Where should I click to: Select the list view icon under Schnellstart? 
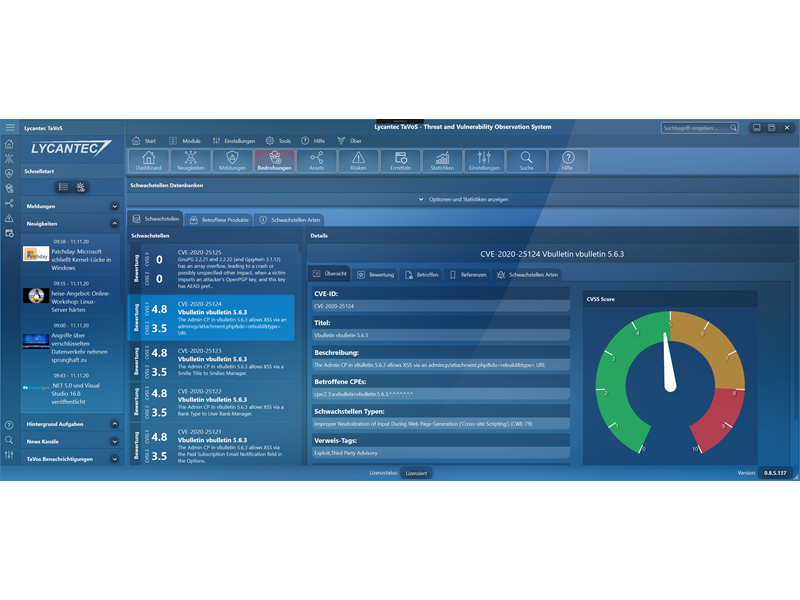pyautogui.click(x=63, y=187)
